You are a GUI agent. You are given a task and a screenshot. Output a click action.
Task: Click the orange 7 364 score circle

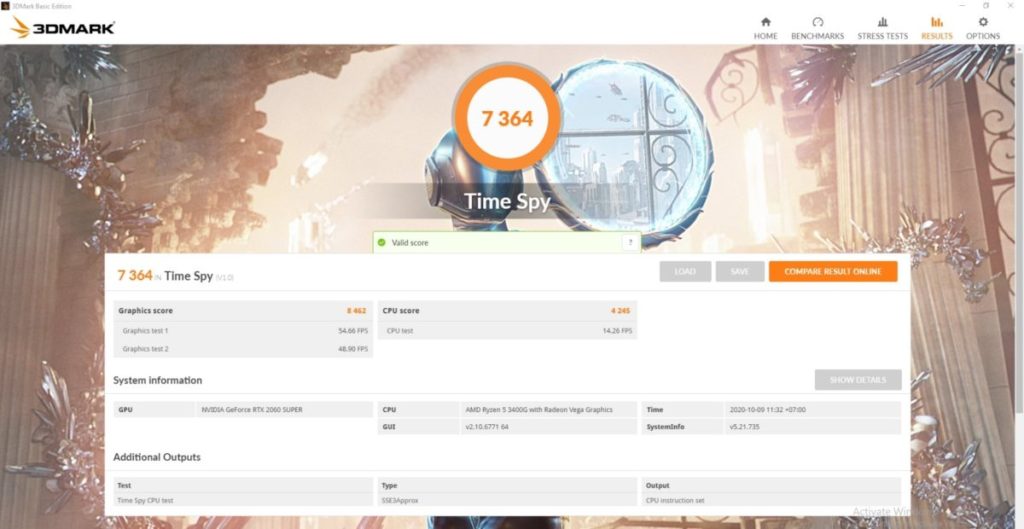[x=507, y=118]
